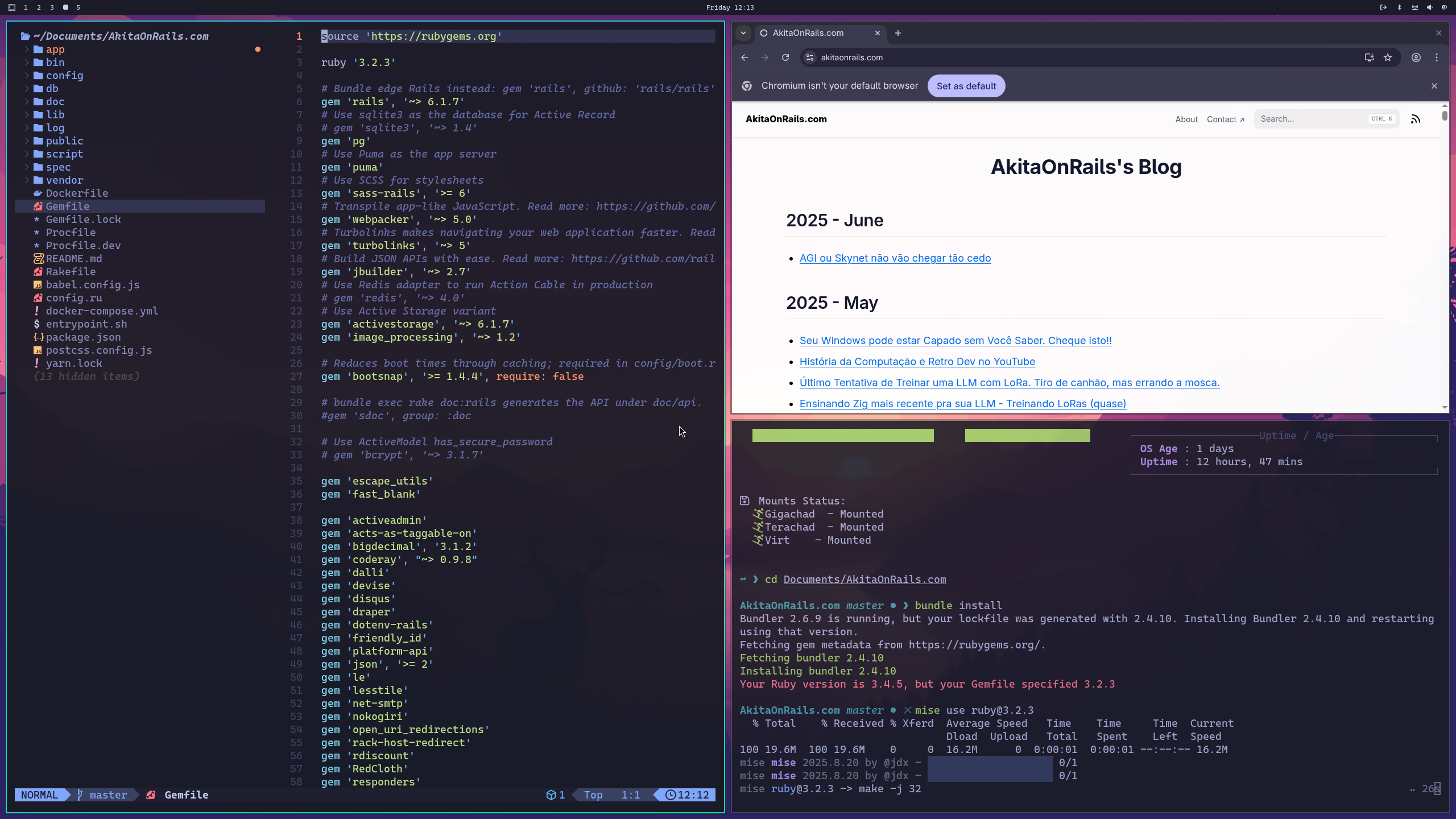Dismiss the default browser notification bar

[x=1434, y=86]
